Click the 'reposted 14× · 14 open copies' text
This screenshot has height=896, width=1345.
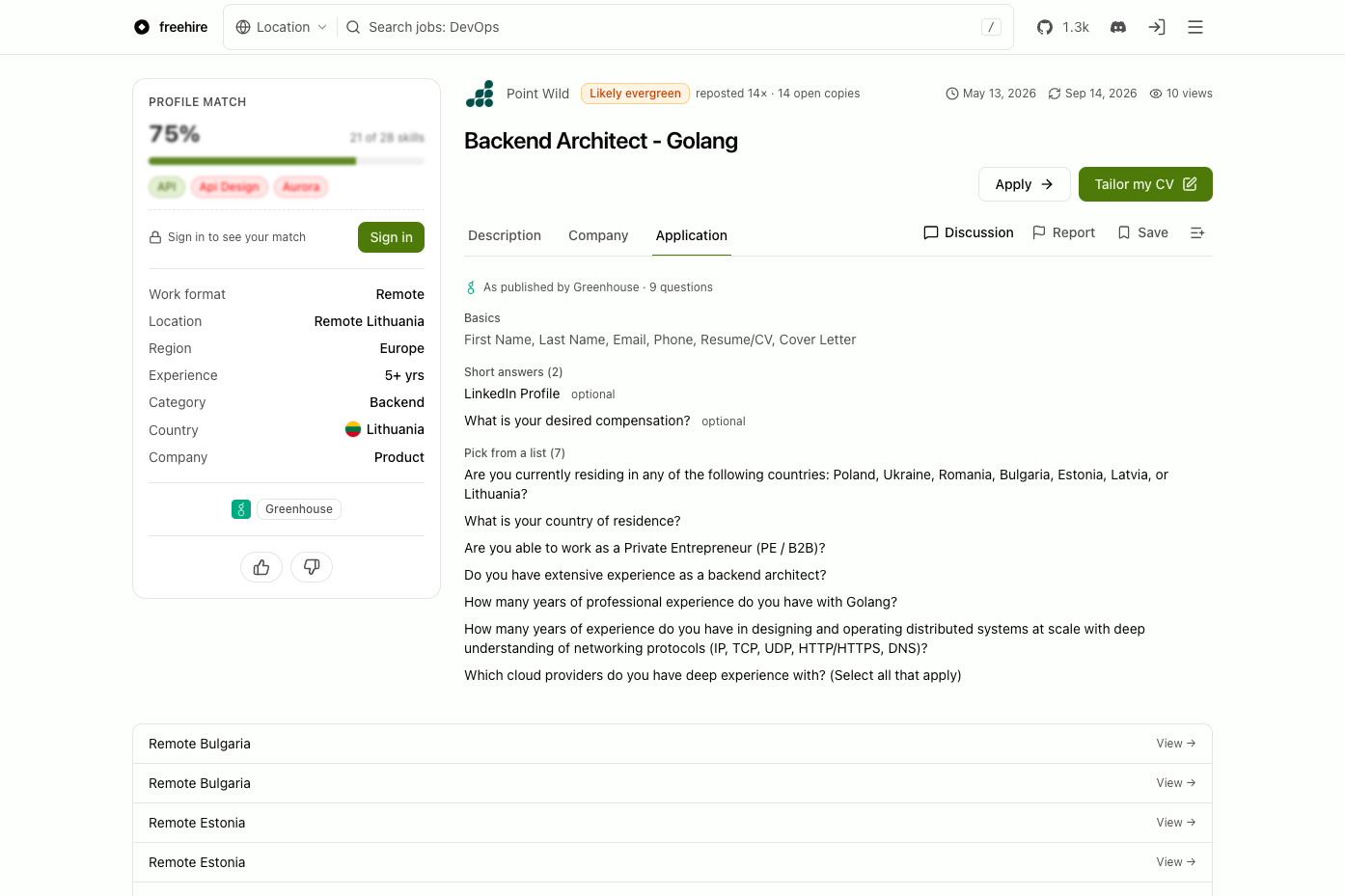click(778, 94)
